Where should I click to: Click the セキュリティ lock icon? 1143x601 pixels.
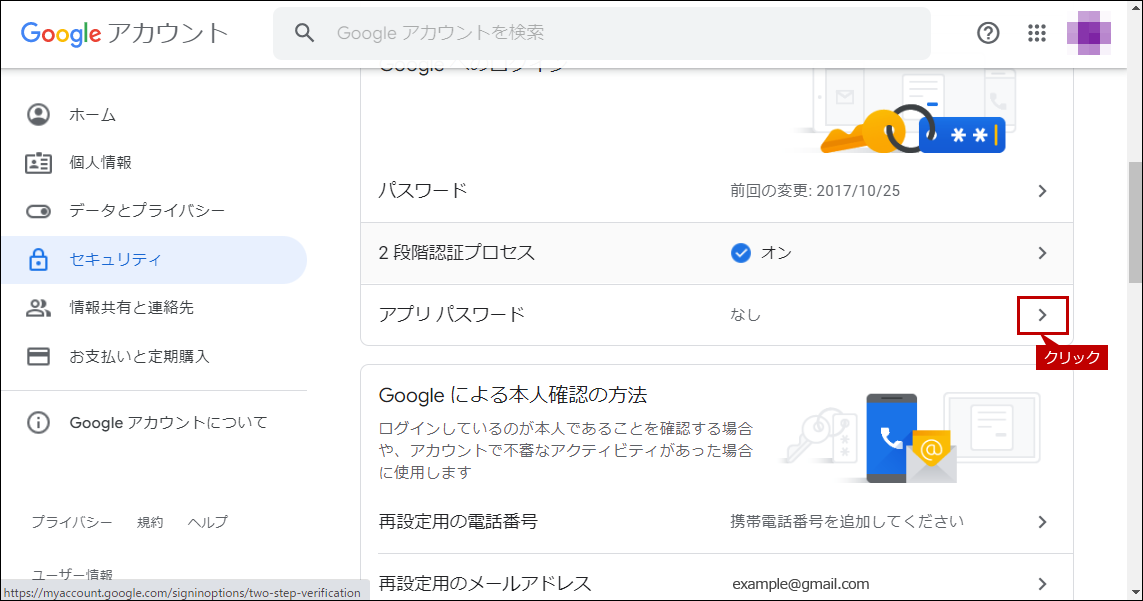click(39, 259)
